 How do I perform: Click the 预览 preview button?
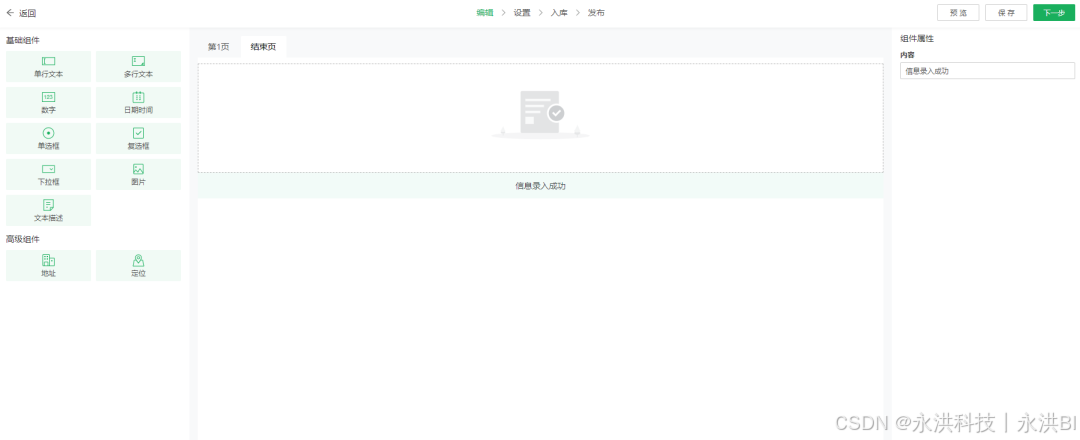958,13
